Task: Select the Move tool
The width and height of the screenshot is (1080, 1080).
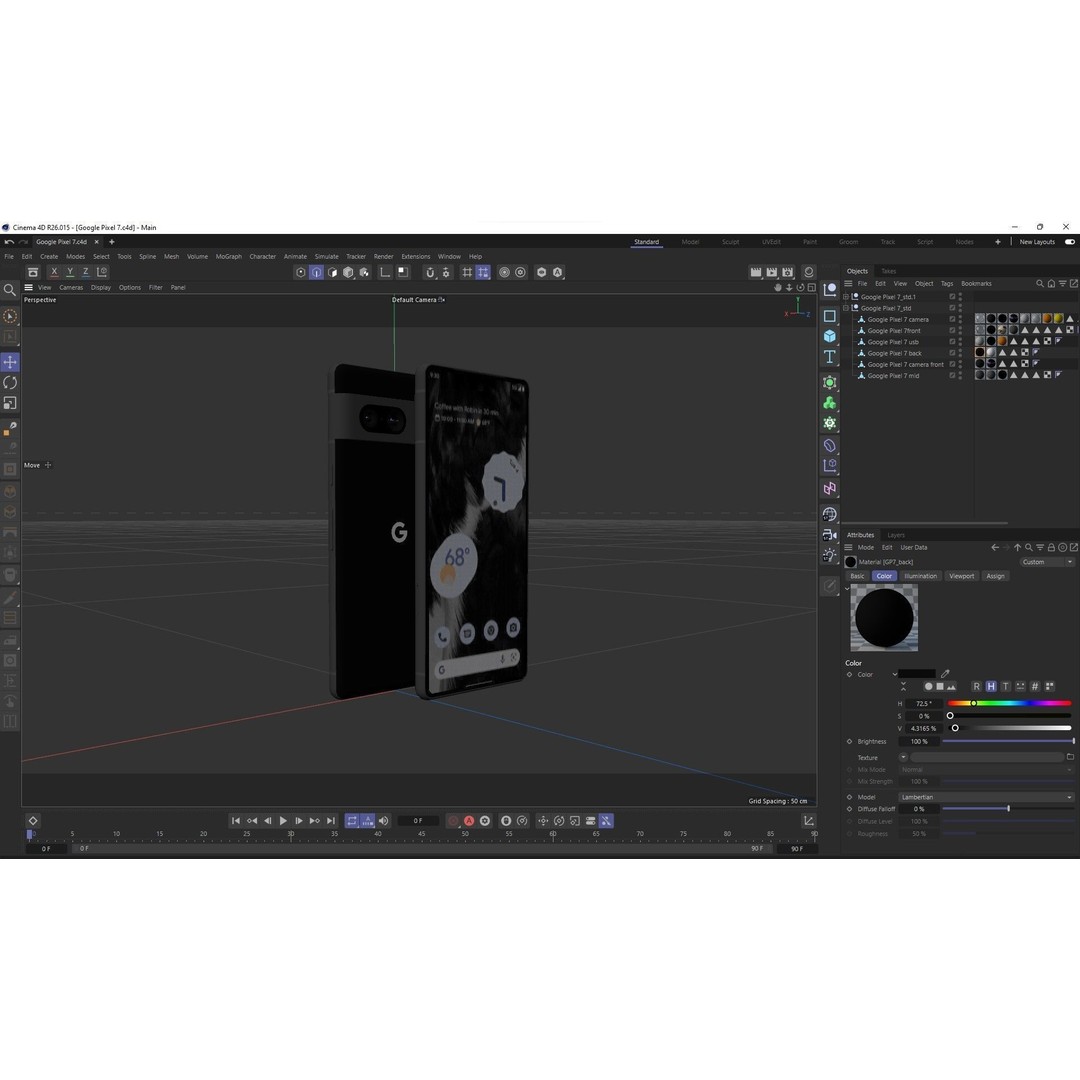Action: (x=10, y=362)
